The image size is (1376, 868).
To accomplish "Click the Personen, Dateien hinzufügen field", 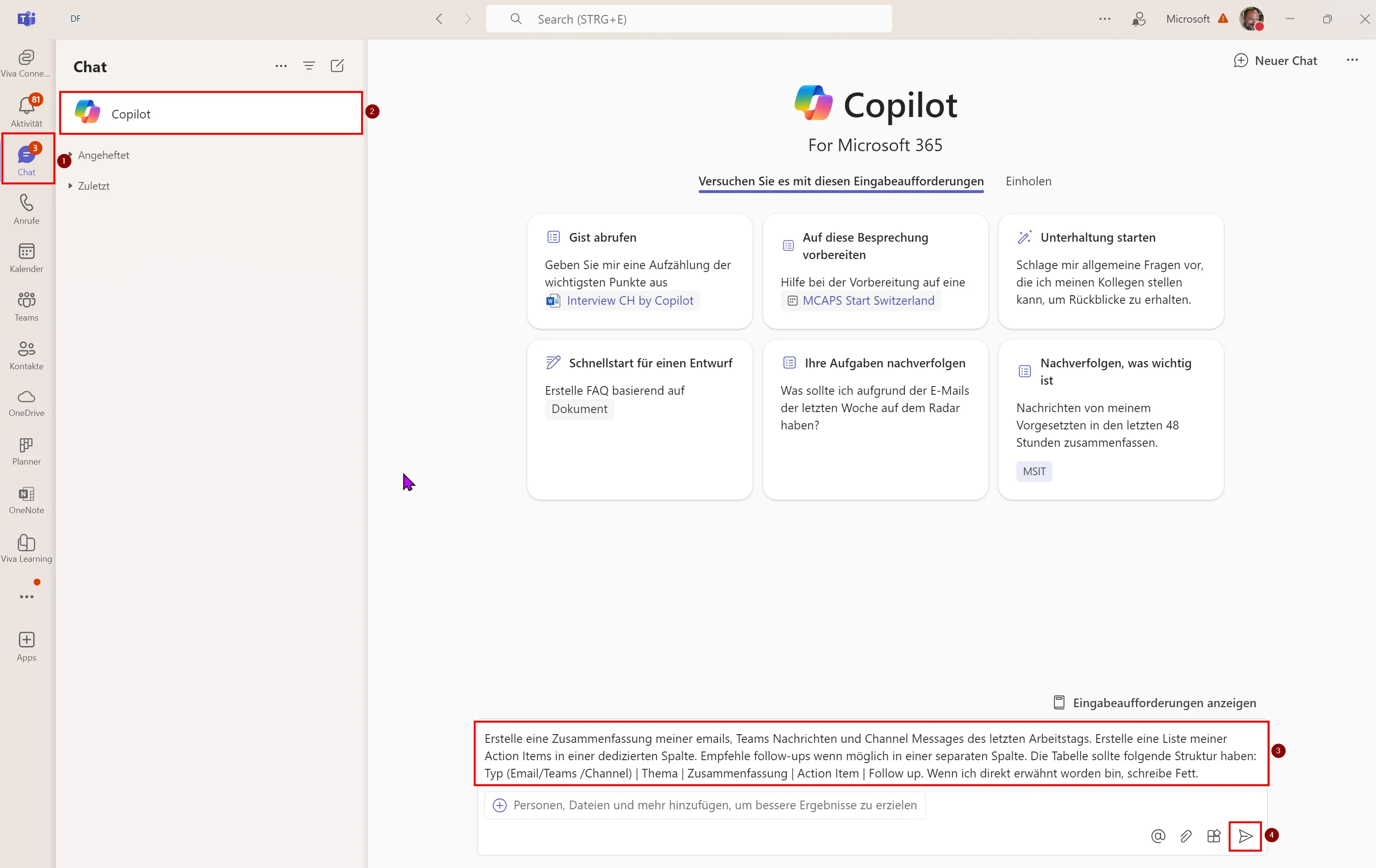I will point(705,805).
